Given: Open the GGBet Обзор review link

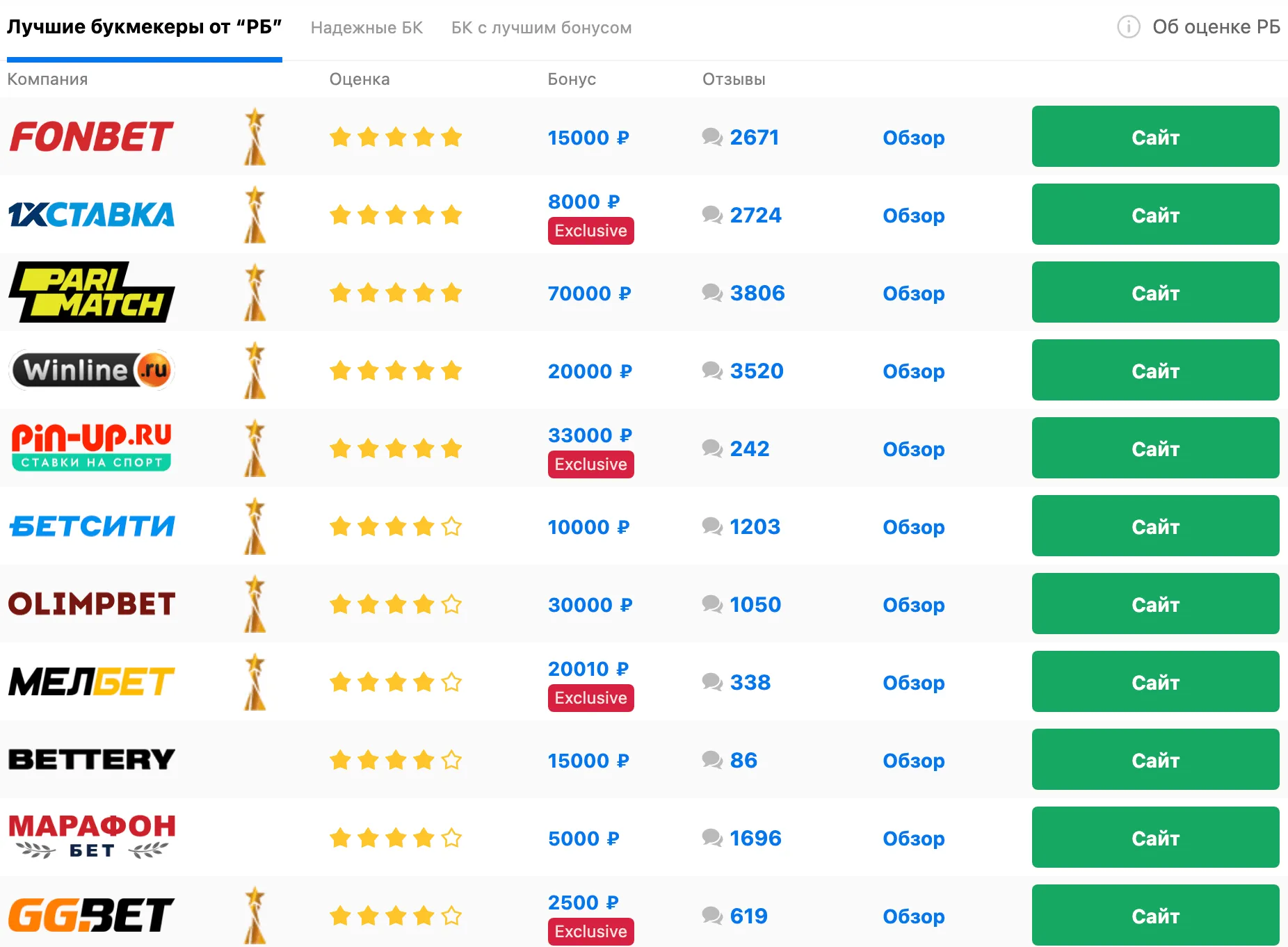Looking at the screenshot, I should click(x=914, y=916).
